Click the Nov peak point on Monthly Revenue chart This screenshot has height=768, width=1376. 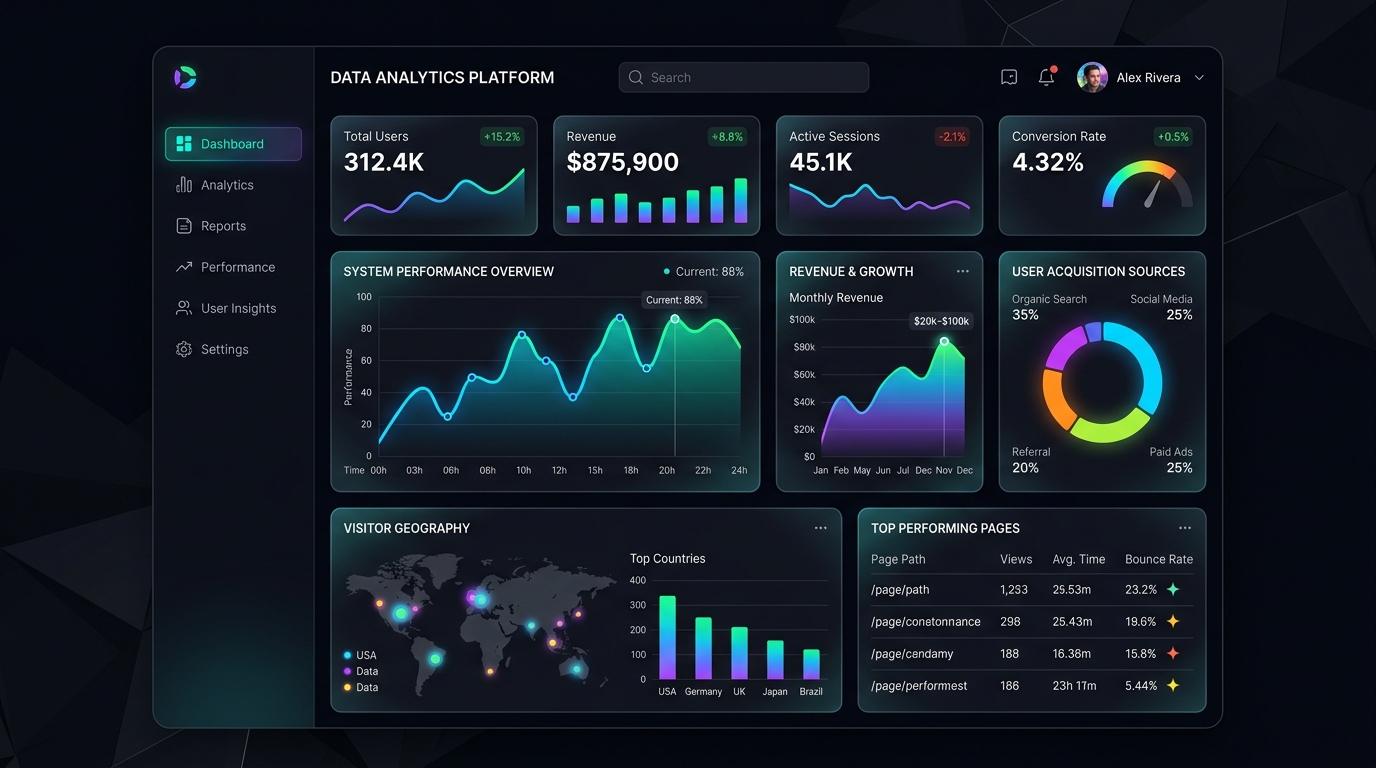tap(944, 342)
